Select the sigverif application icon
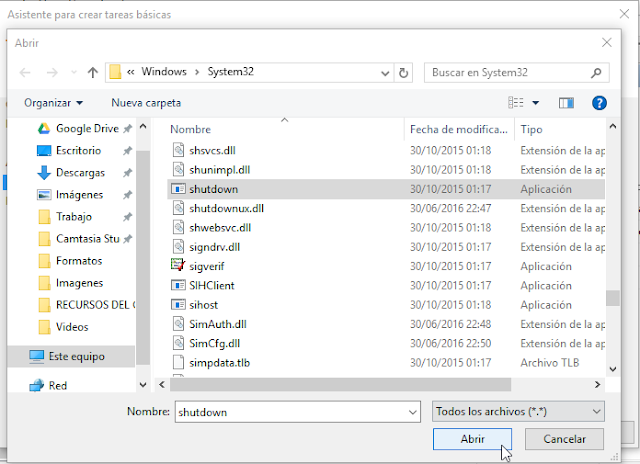640x464 pixels. point(178,265)
